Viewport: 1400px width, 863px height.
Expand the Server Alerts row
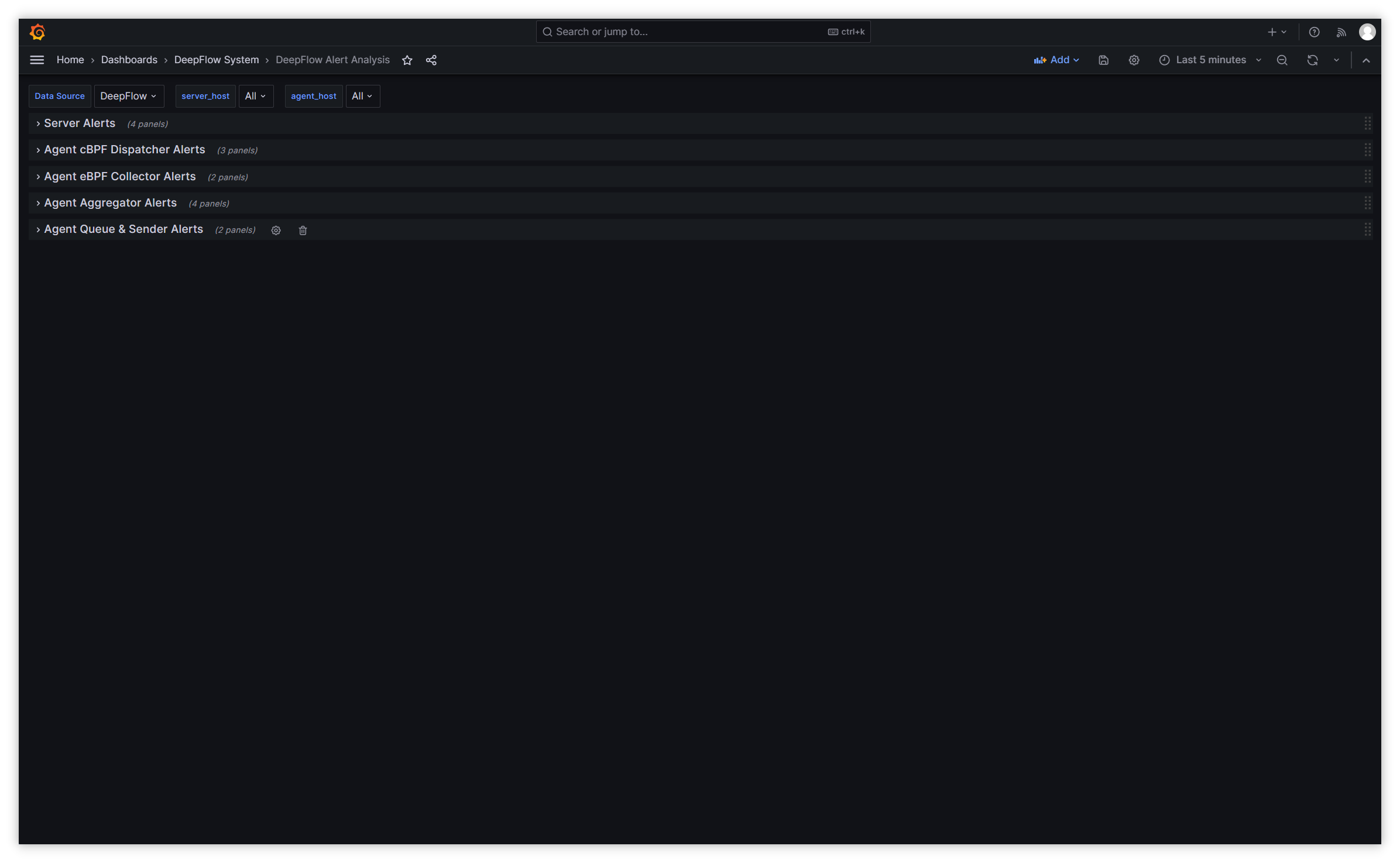pos(80,123)
